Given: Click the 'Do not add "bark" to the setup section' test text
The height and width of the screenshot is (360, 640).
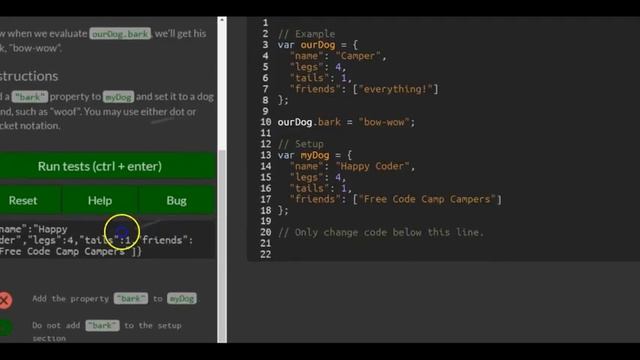Looking at the screenshot, I should [x=107, y=331].
